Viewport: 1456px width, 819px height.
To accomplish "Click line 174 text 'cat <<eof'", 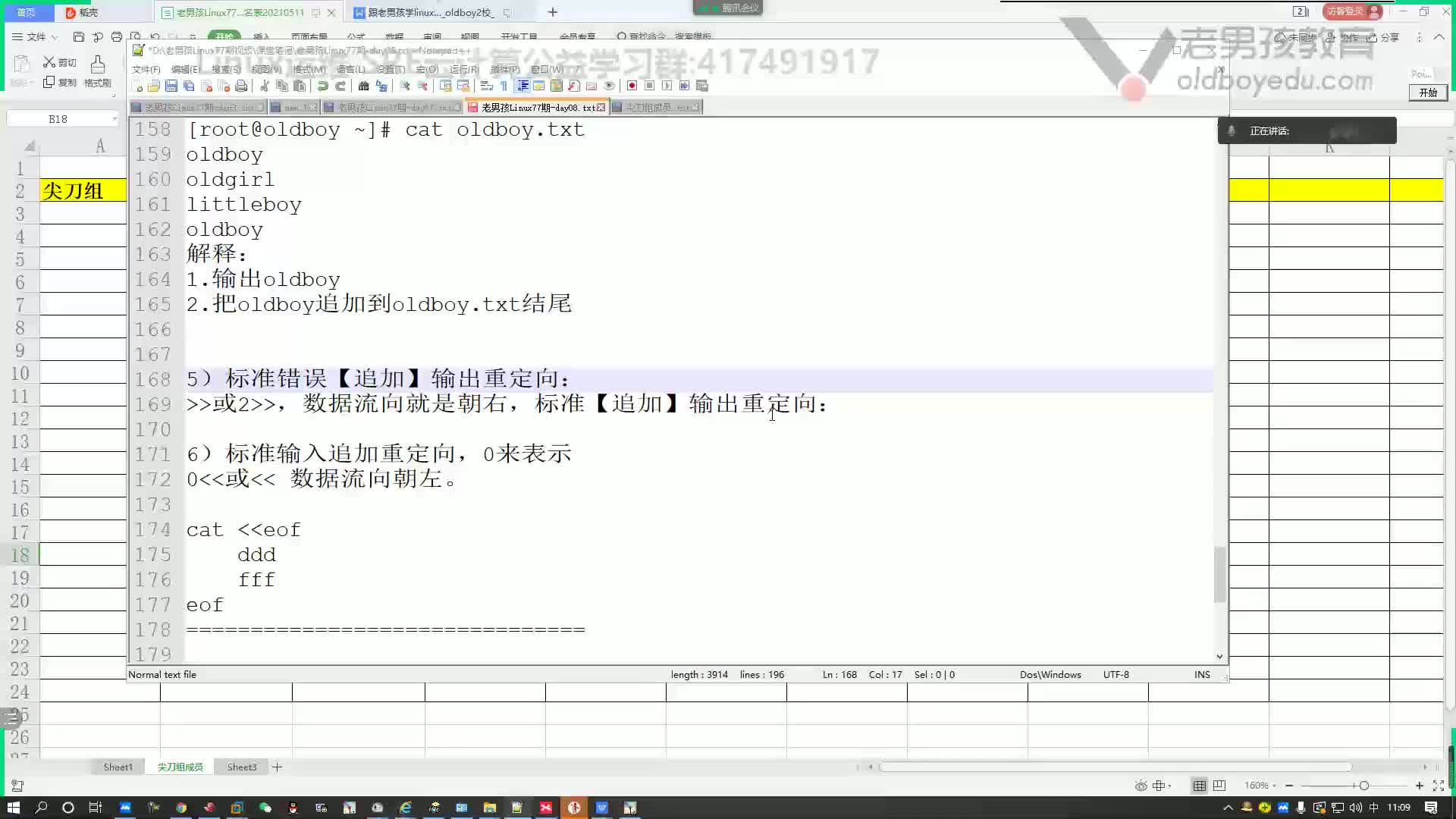I will (243, 530).
